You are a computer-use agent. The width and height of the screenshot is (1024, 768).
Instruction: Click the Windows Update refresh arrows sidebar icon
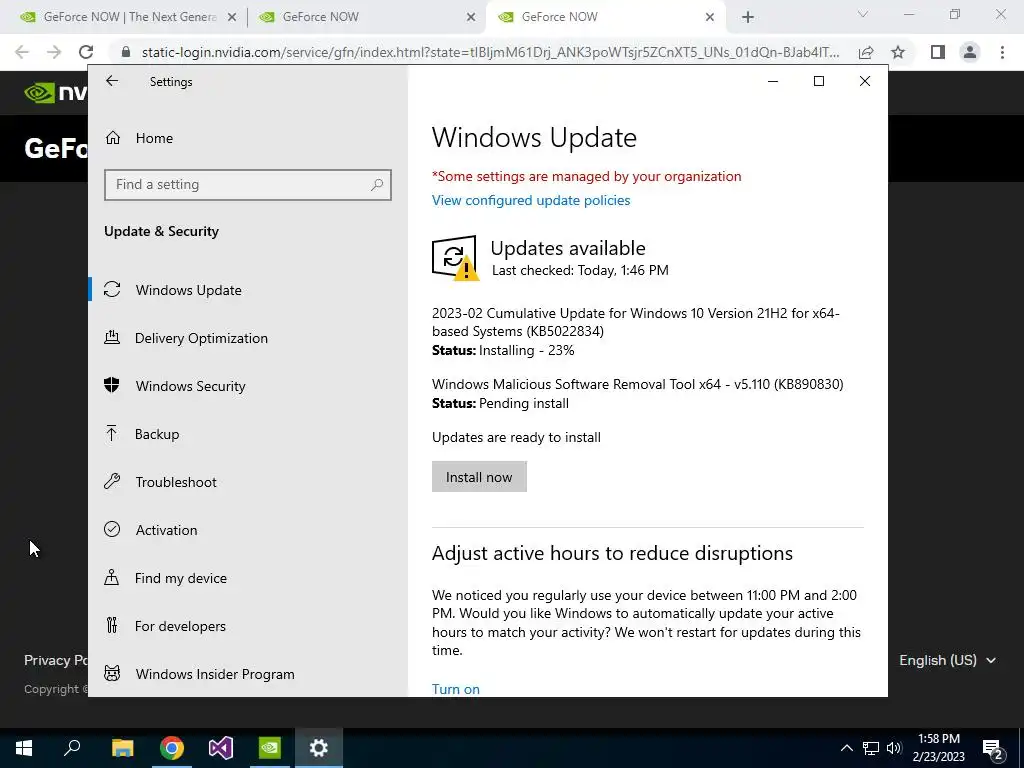pos(112,289)
